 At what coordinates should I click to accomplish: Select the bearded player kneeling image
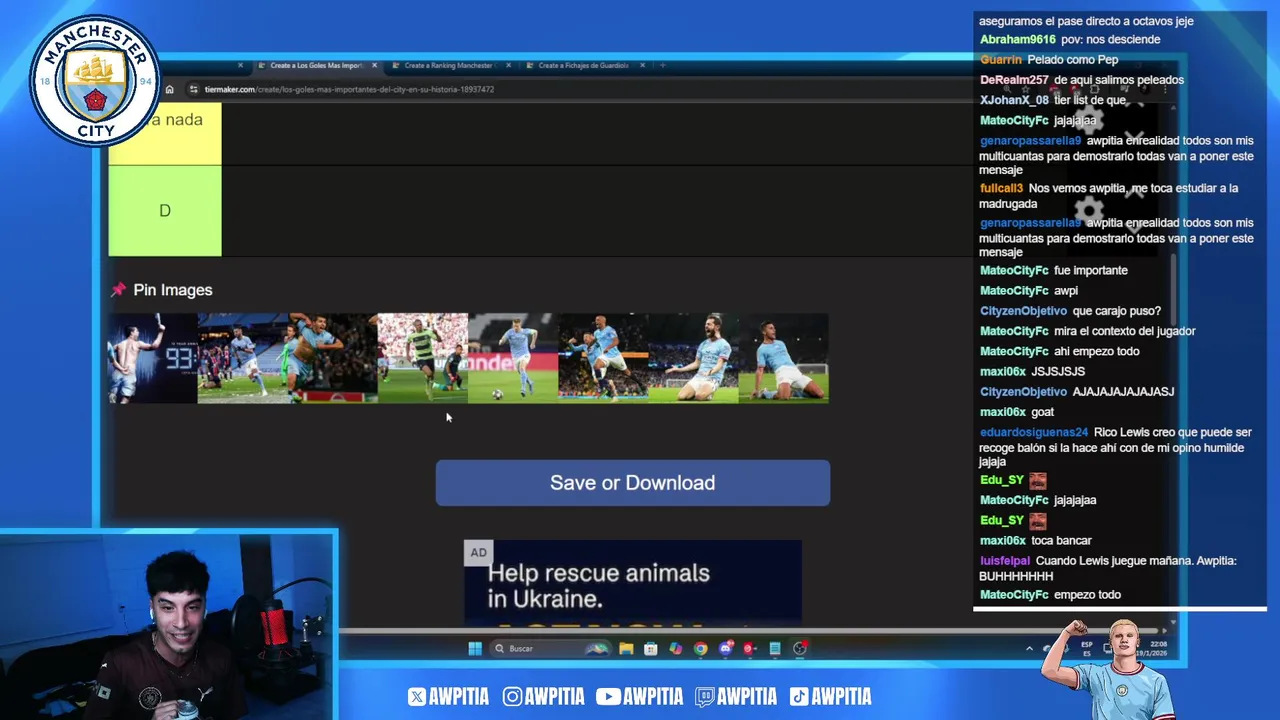coord(693,358)
